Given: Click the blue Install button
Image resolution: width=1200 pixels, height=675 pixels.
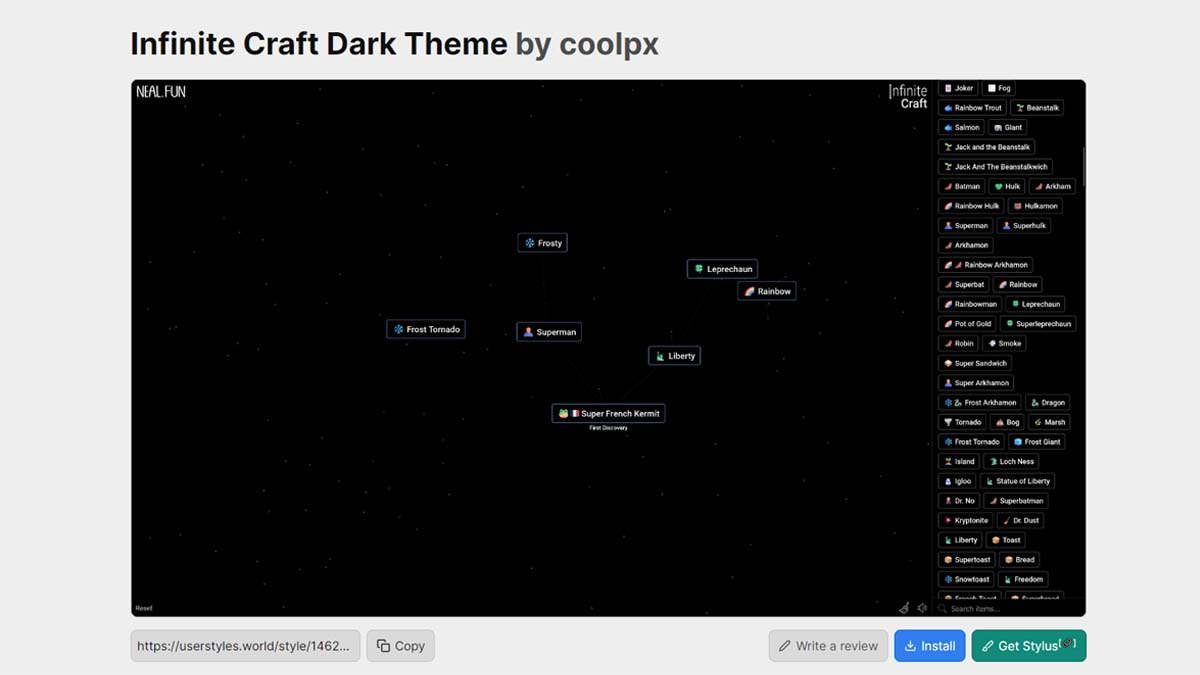Looking at the screenshot, I should [930, 646].
